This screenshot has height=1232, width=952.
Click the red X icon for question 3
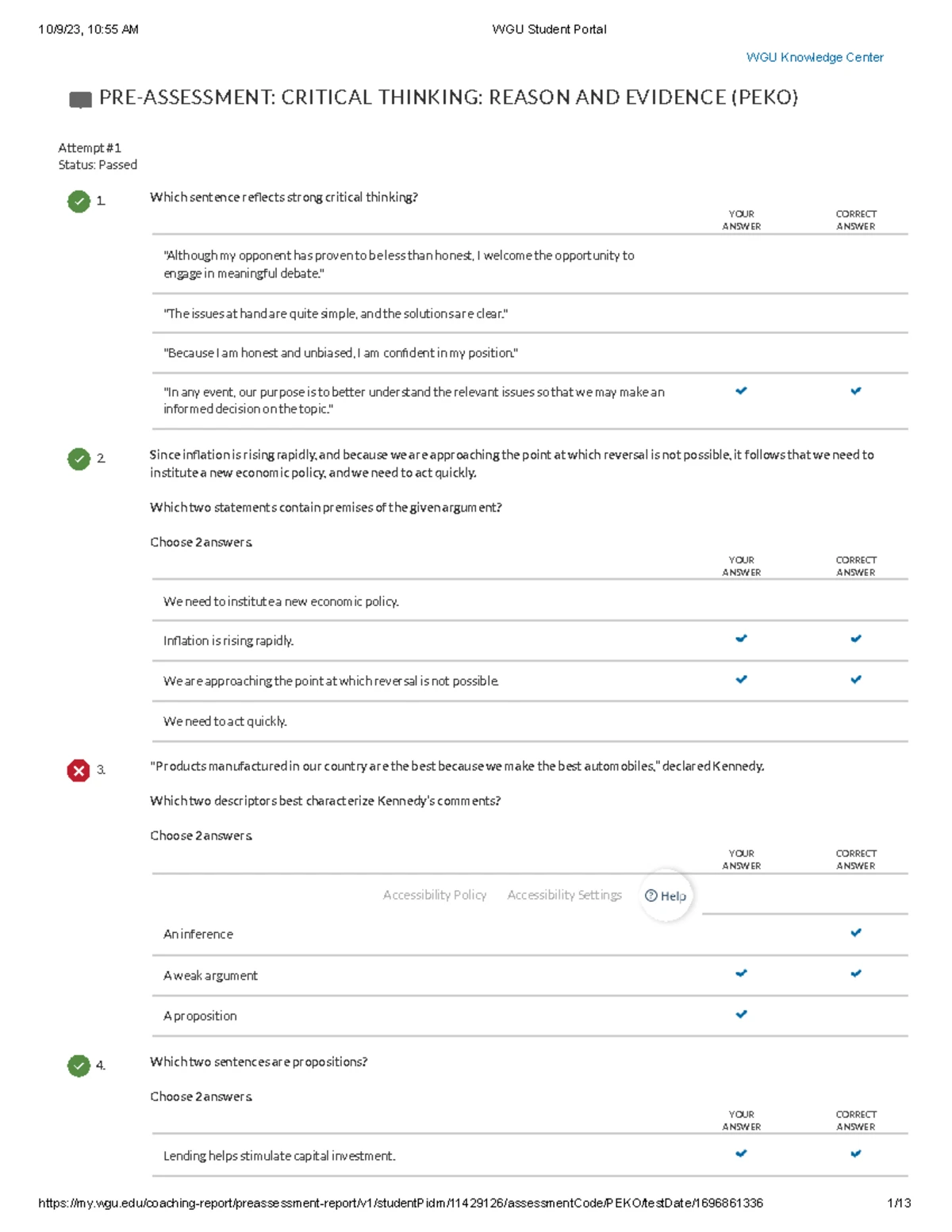[79, 770]
